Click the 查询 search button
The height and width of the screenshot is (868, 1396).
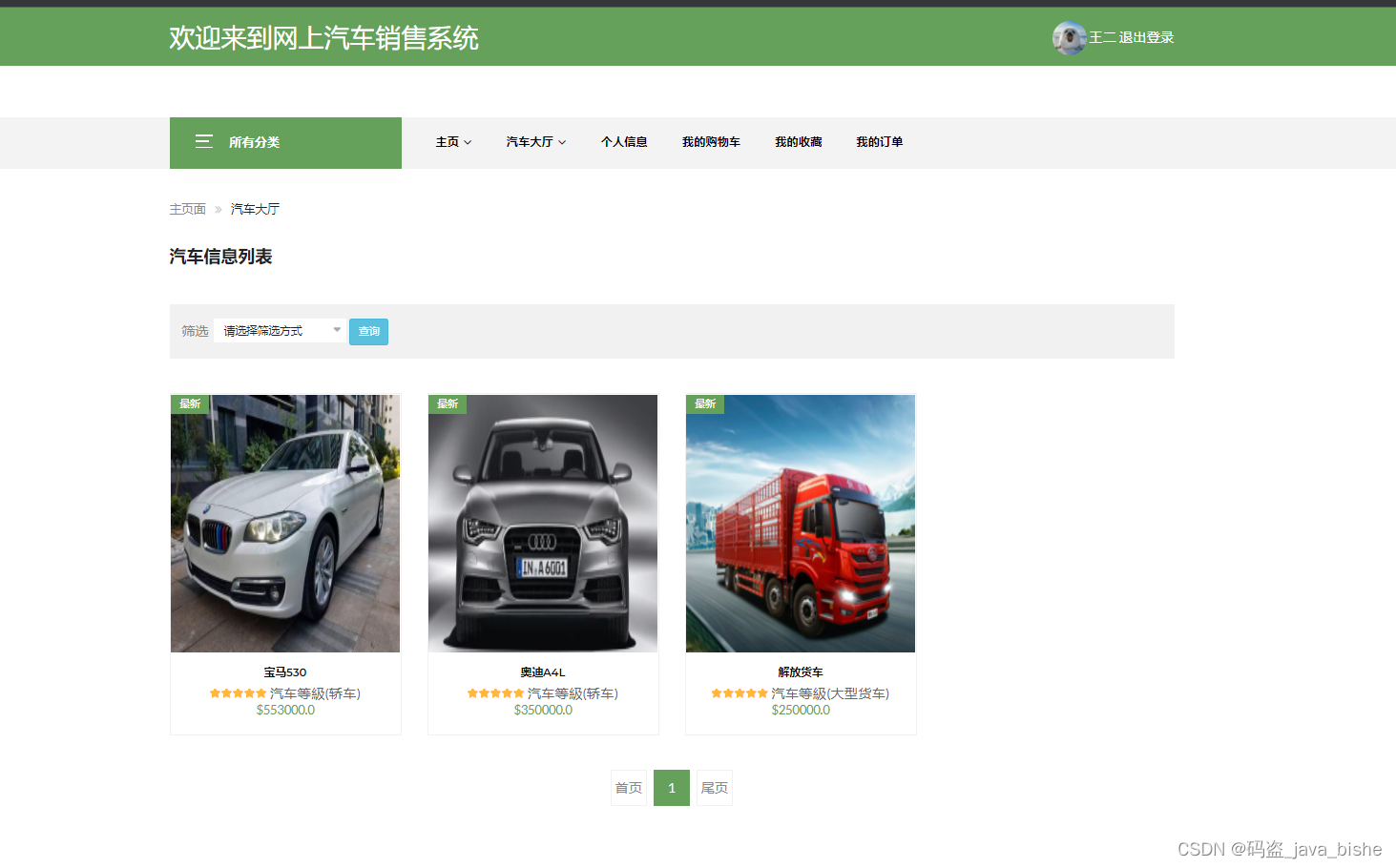(368, 331)
